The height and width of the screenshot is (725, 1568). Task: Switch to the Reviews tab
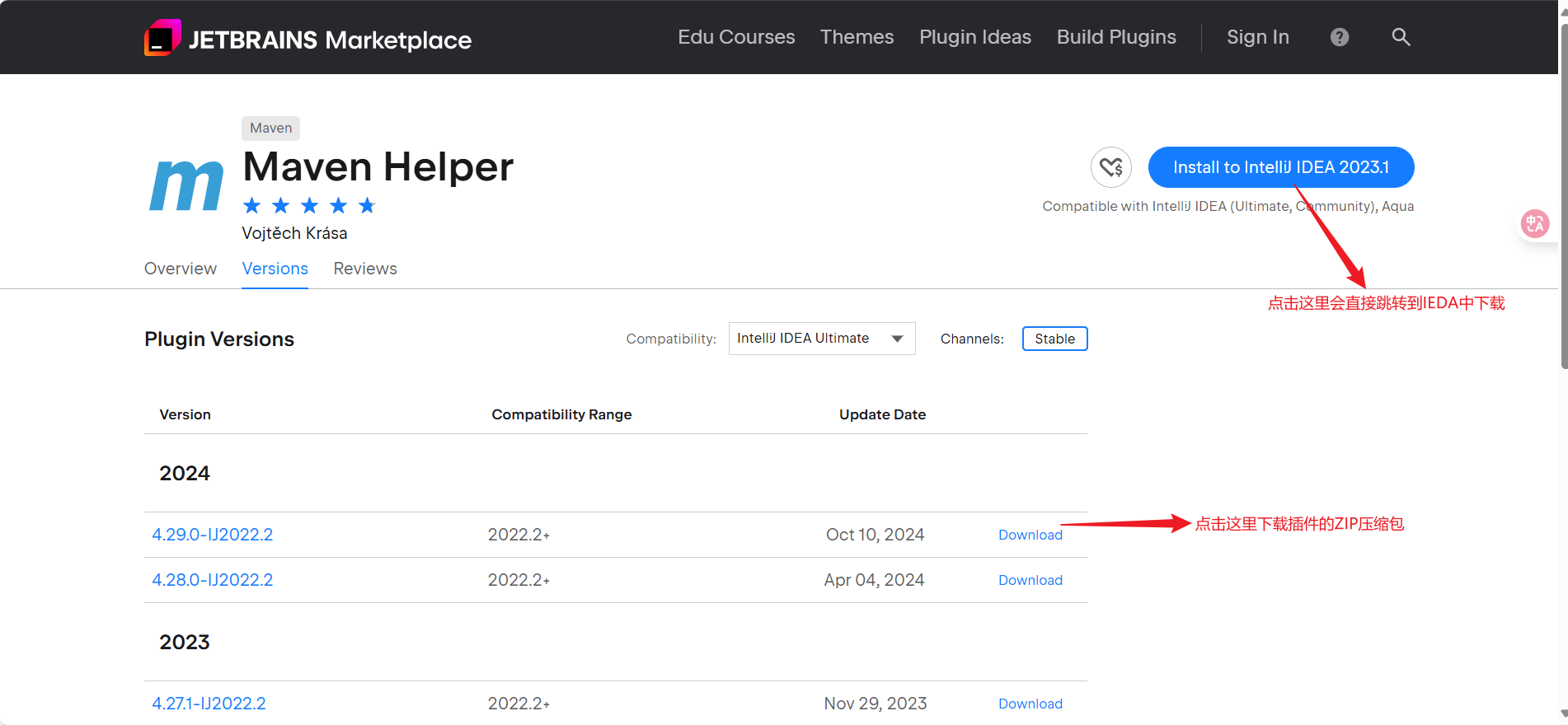pyautogui.click(x=365, y=269)
